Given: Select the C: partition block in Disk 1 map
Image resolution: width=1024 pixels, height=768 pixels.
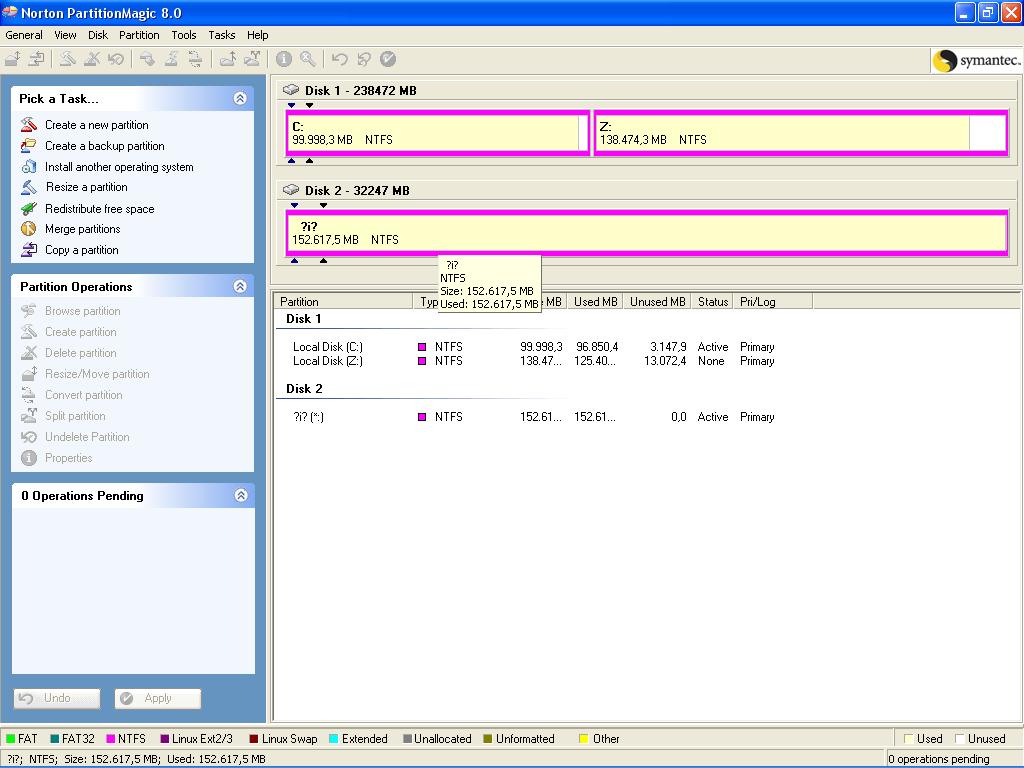Looking at the screenshot, I should pyautogui.click(x=438, y=133).
